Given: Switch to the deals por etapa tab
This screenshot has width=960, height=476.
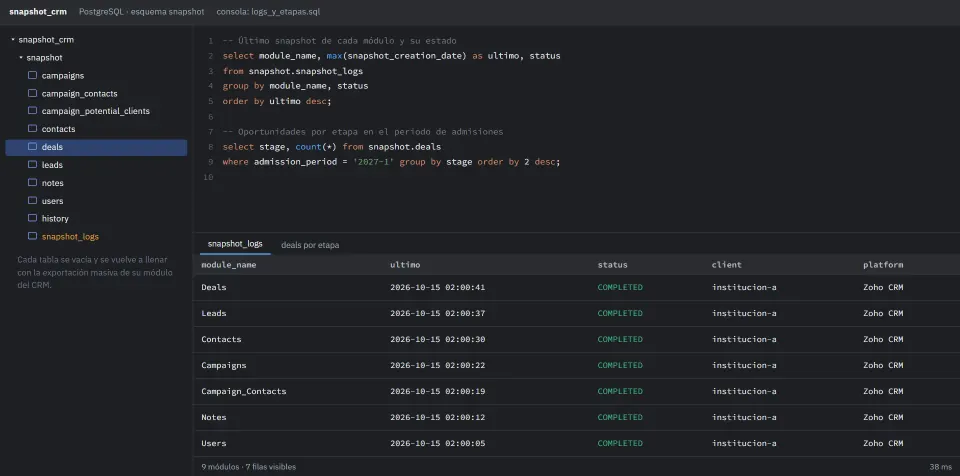Looking at the screenshot, I should tap(310, 244).
